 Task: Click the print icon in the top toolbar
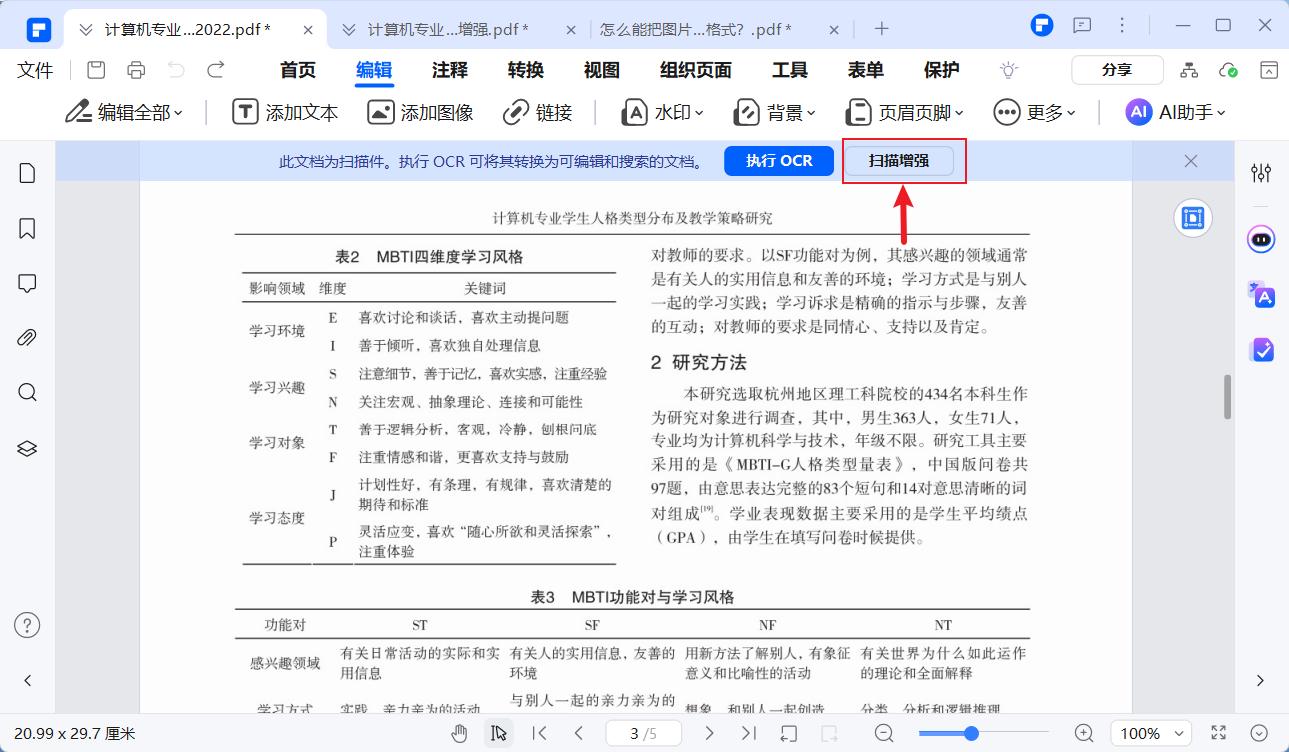coord(136,70)
